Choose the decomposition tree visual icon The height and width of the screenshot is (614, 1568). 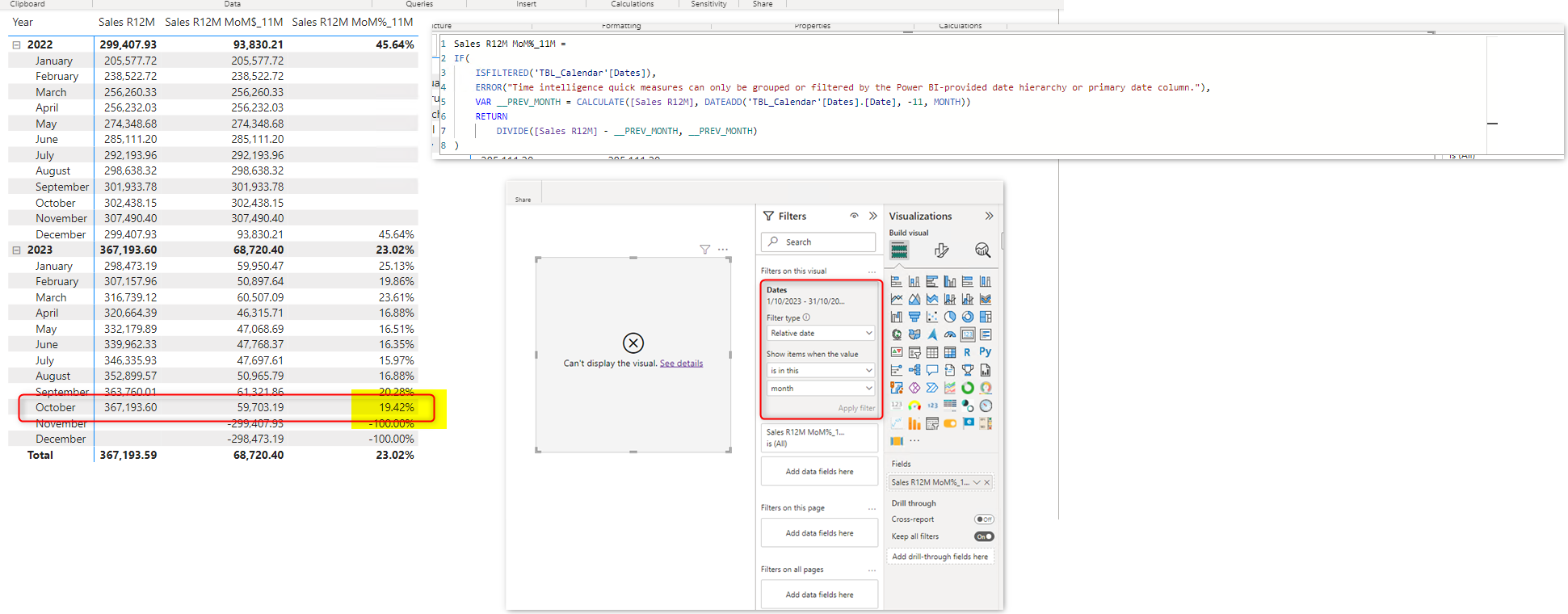coord(914,370)
